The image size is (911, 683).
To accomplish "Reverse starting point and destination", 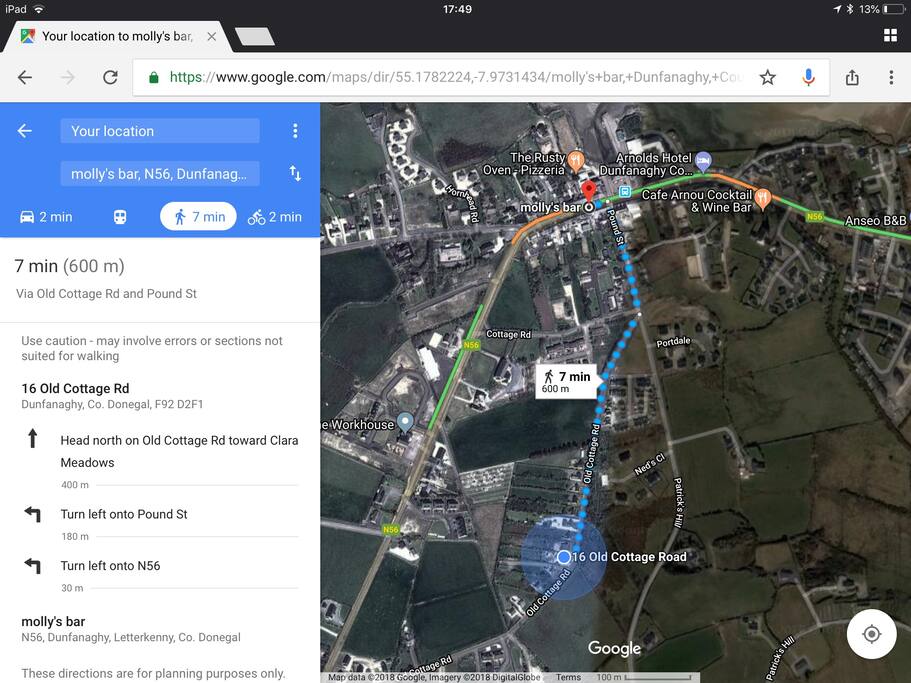I will point(295,173).
